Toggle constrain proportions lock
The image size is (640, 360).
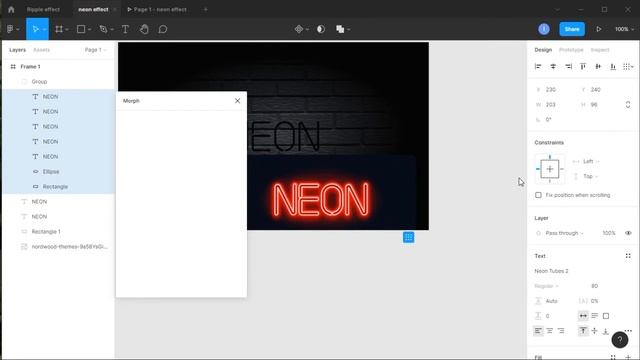[628, 104]
